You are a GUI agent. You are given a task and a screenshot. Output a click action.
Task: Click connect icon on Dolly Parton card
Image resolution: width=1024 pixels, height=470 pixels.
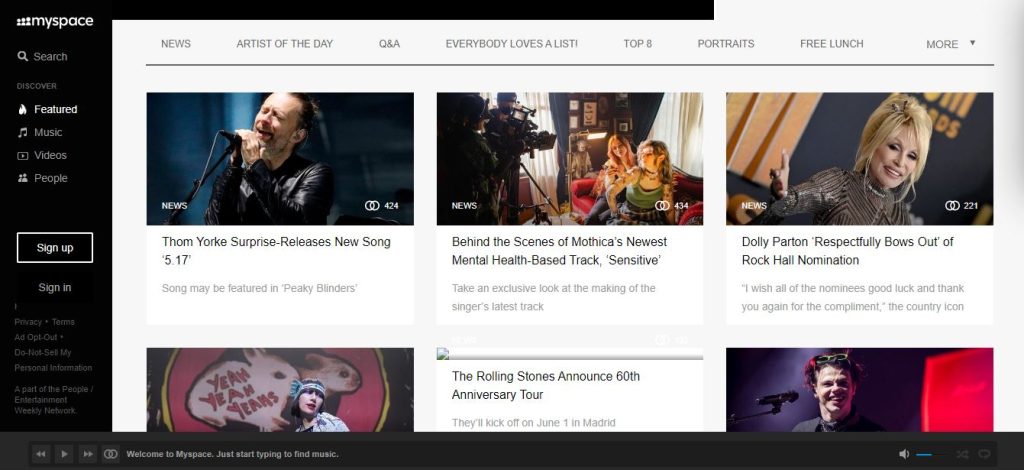(x=952, y=206)
